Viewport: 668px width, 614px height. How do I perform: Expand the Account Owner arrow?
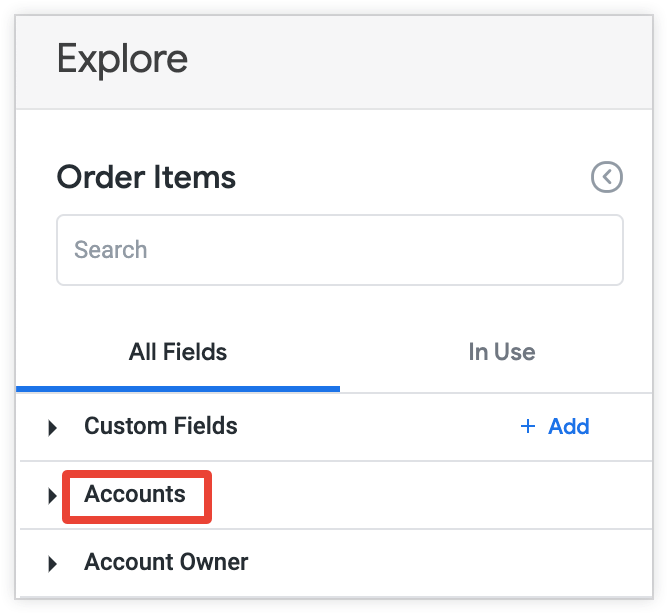tap(53, 564)
